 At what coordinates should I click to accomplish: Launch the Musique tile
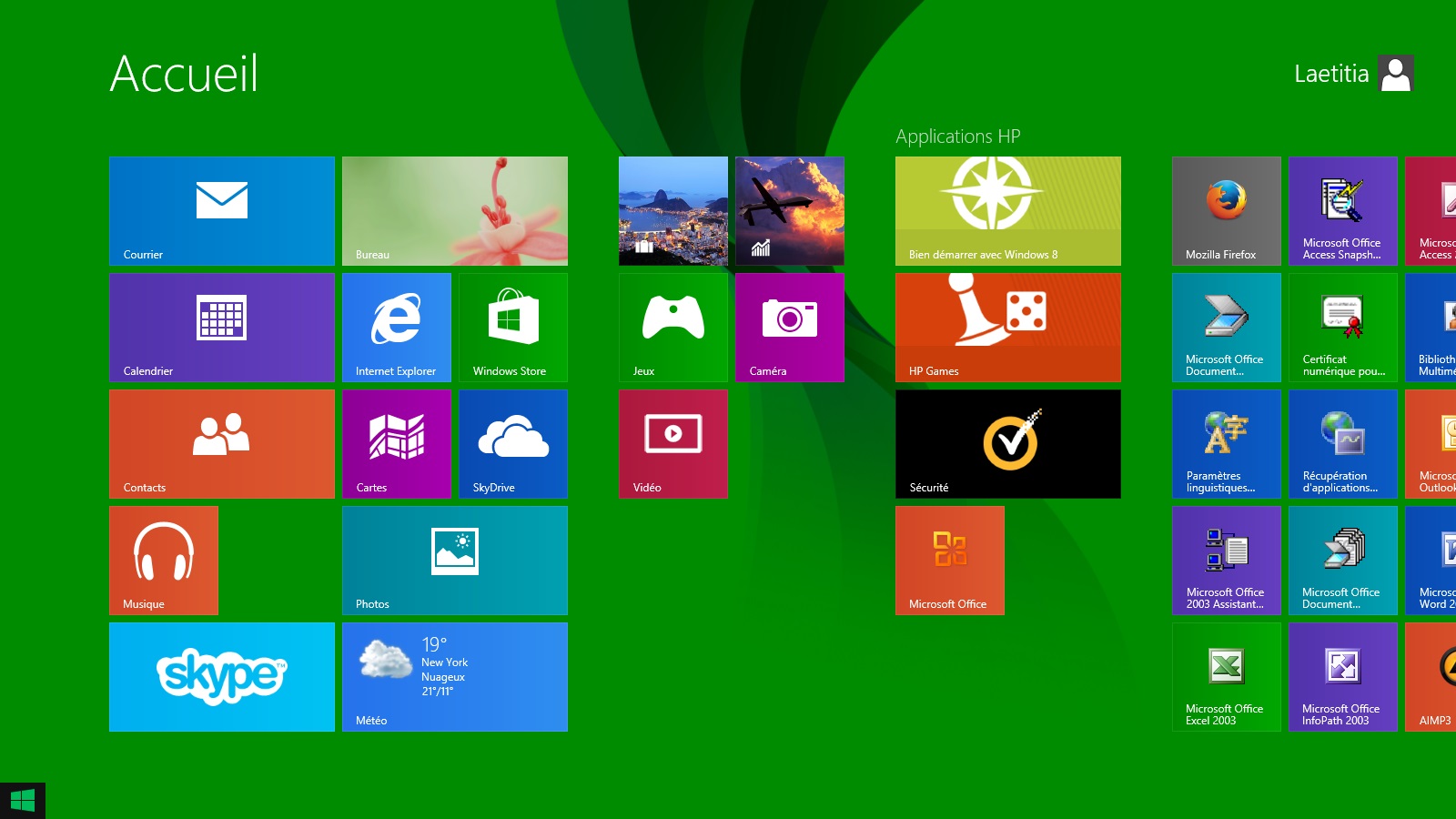tap(164, 561)
